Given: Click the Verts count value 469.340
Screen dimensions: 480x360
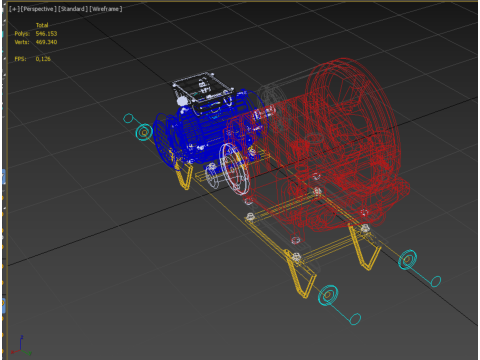Looking at the screenshot, I should 46,42.
